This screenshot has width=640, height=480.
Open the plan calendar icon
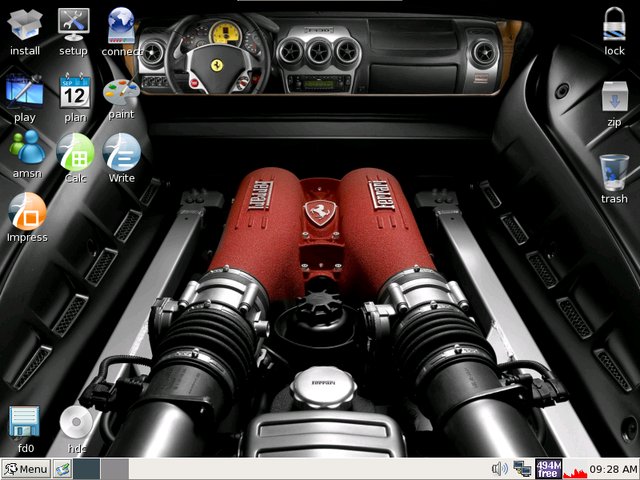pyautogui.click(x=74, y=91)
